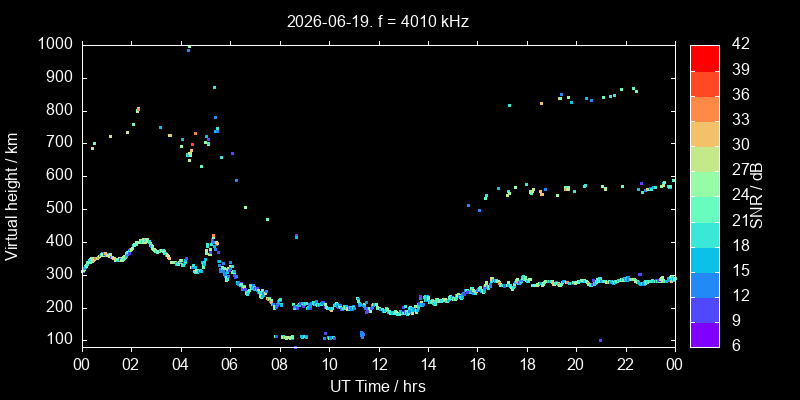Select the purple 6-9 dB colorbar segment
The height and width of the screenshot is (400, 800).
[705, 335]
